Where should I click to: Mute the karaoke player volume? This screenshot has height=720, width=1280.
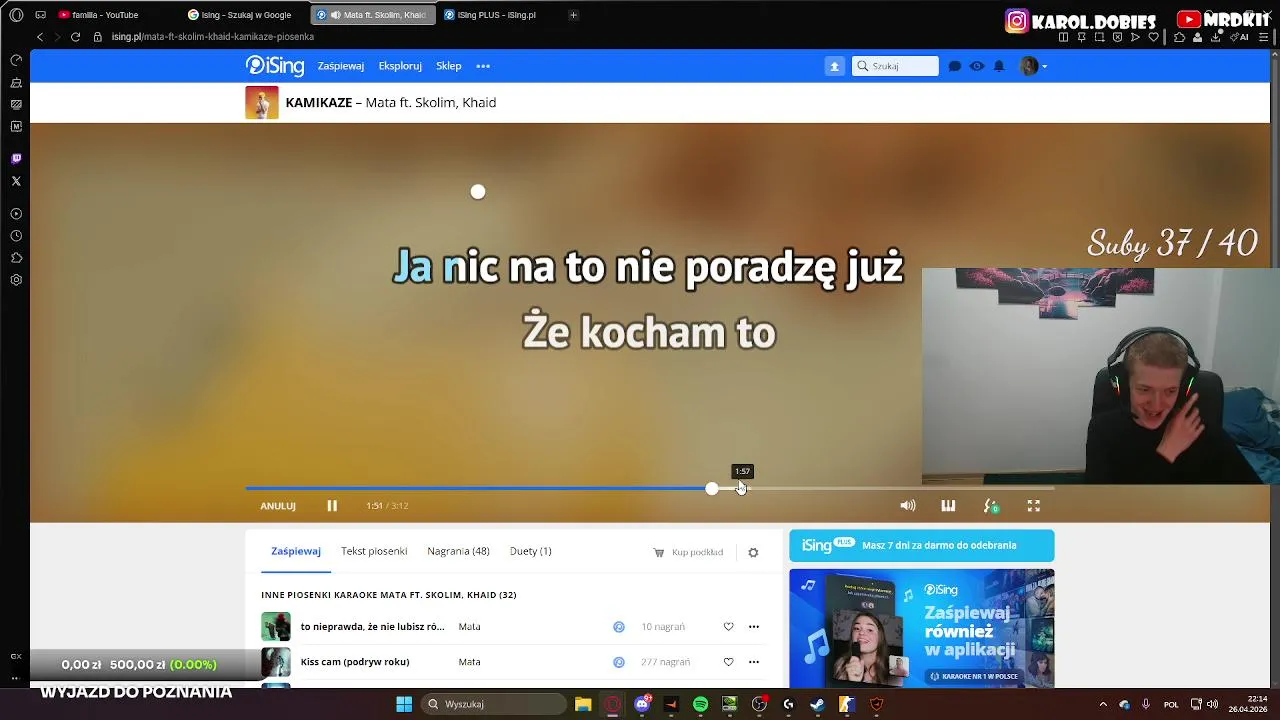(x=908, y=506)
